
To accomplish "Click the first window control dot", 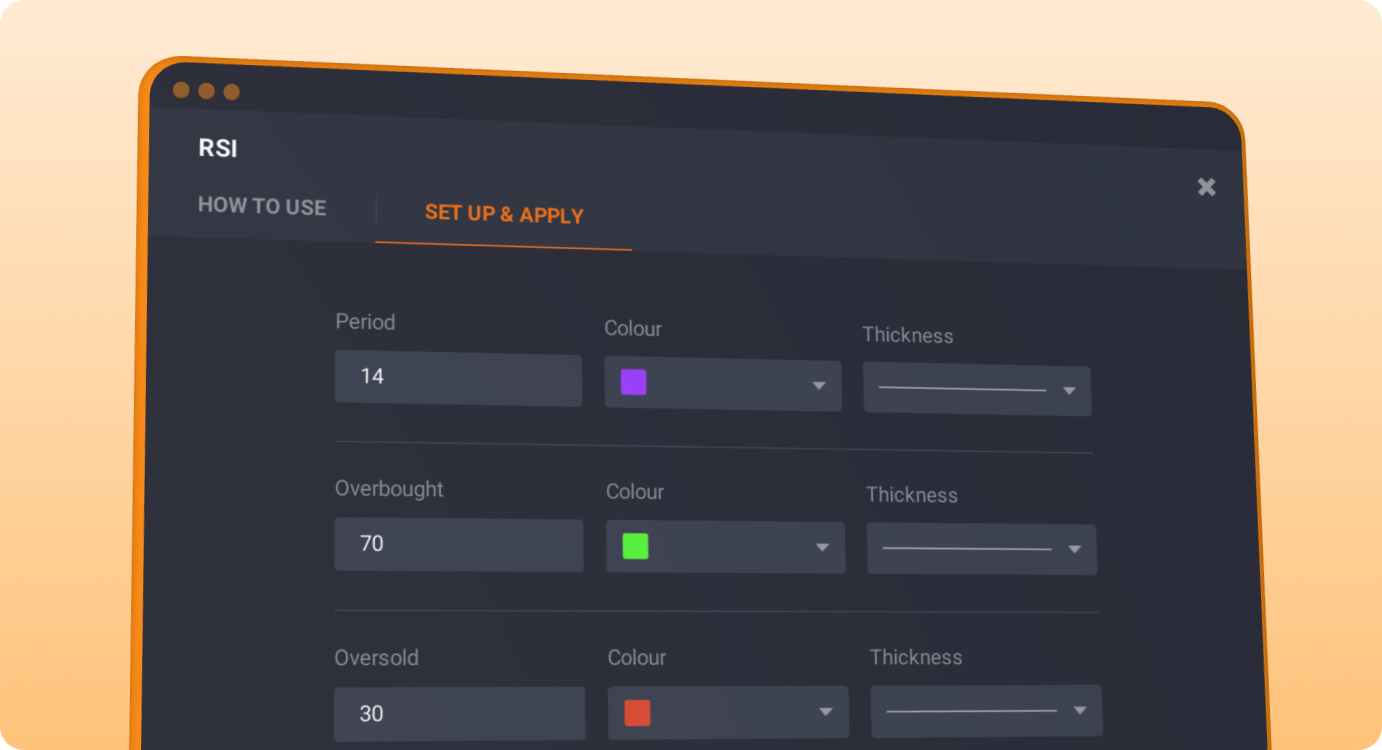I will (x=181, y=90).
